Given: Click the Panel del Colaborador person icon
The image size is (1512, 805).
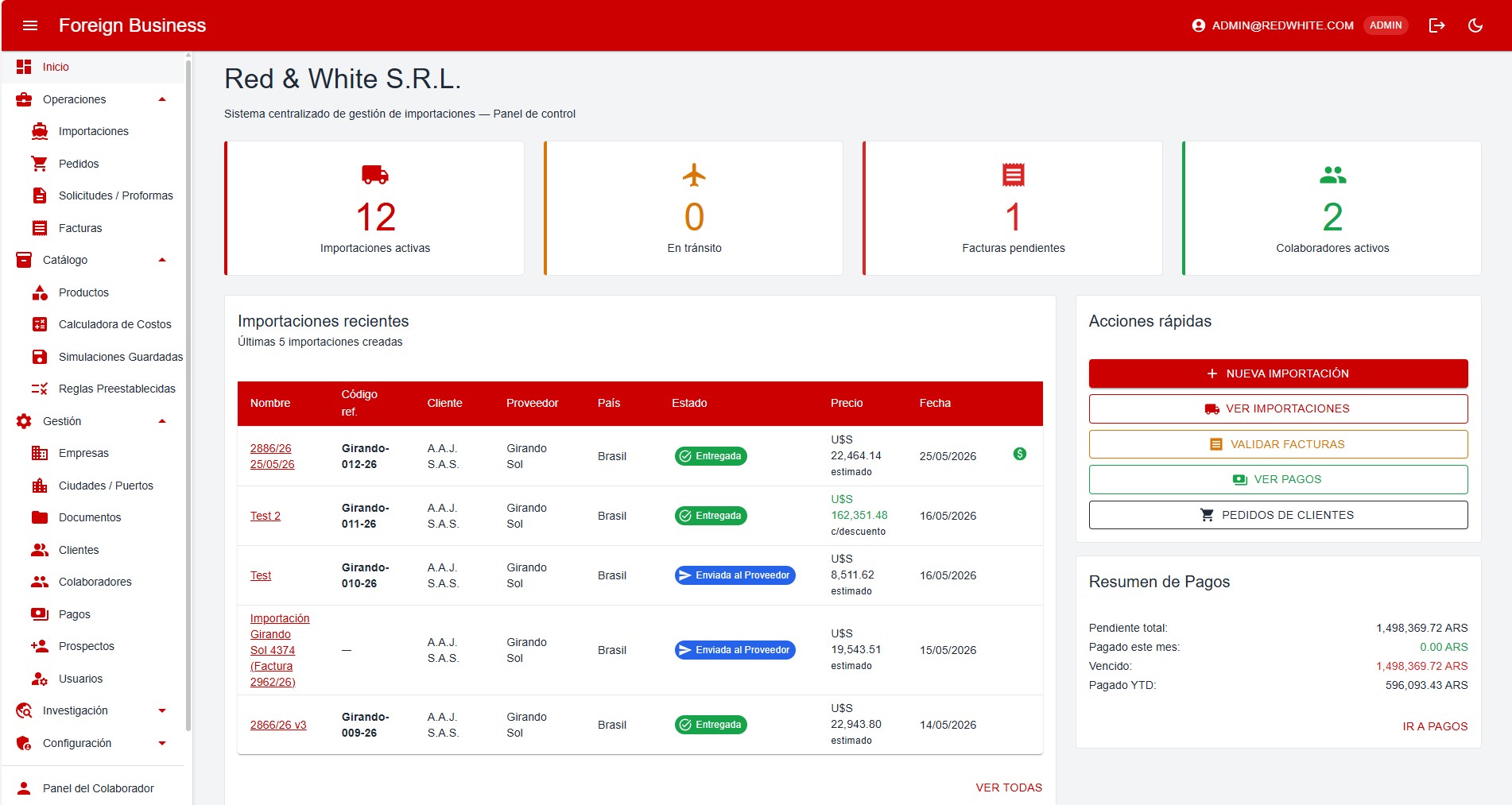Looking at the screenshot, I should [x=24, y=788].
